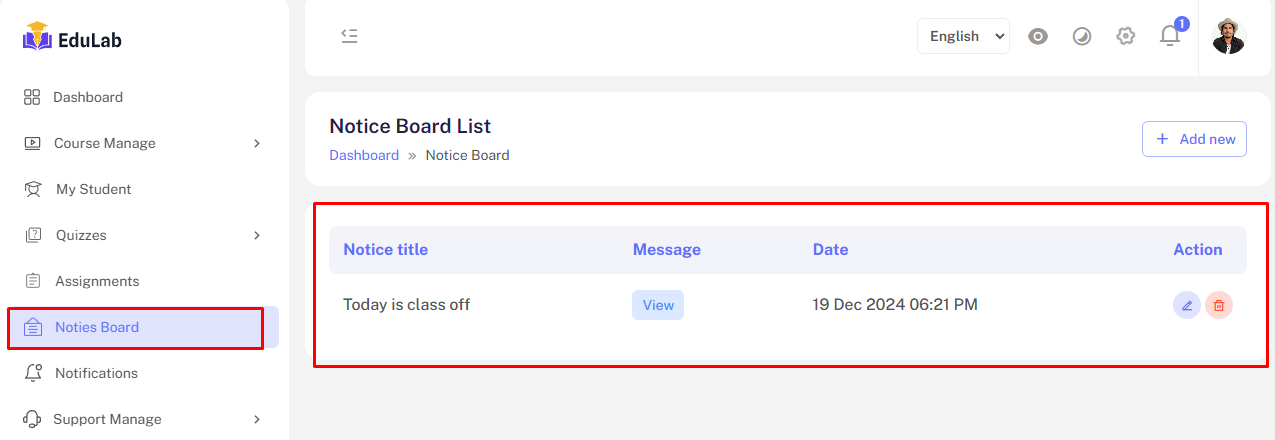Screen dimensions: 1275x440
Task: Click the user profile avatar
Action: point(1228,36)
